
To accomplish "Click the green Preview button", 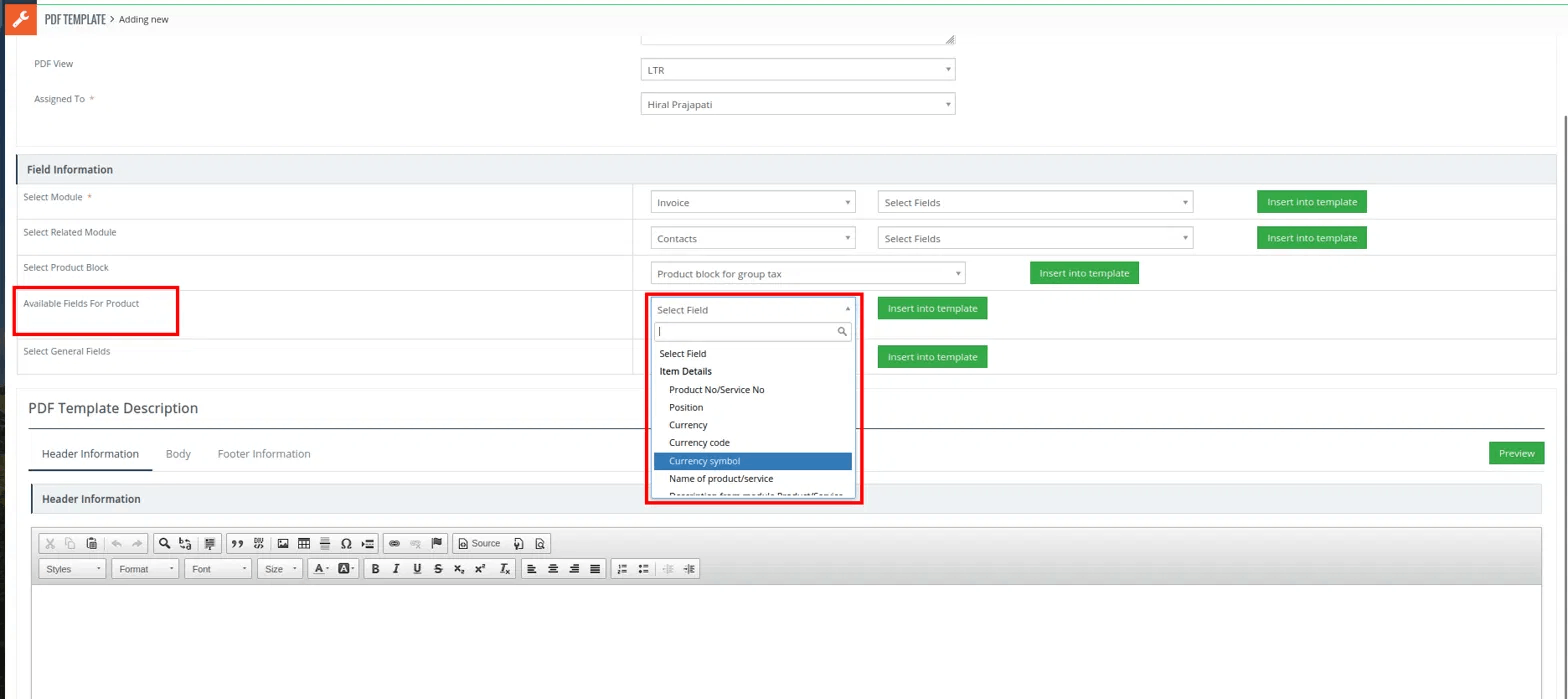I will coord(1516,453).
